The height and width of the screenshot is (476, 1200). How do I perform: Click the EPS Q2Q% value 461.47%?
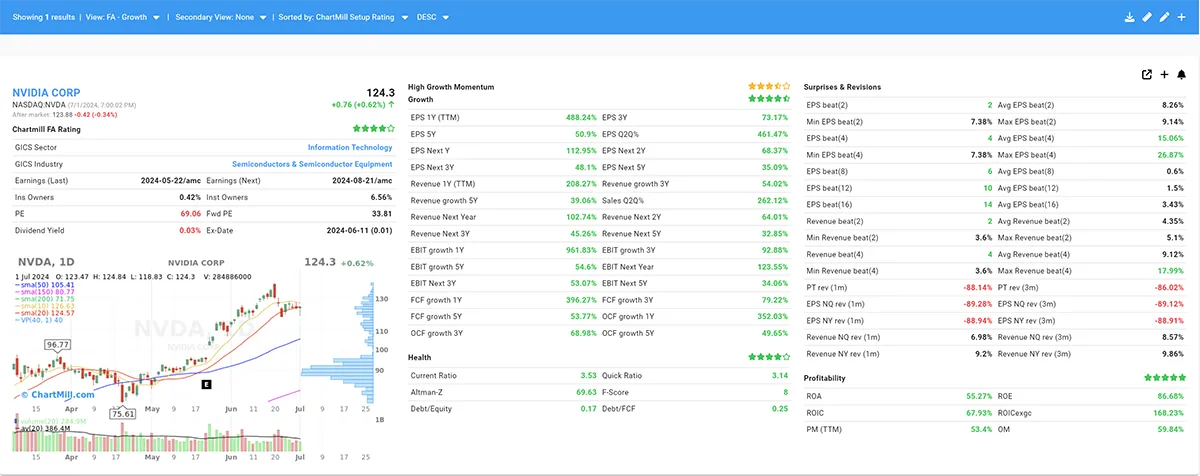coord(770,133)
